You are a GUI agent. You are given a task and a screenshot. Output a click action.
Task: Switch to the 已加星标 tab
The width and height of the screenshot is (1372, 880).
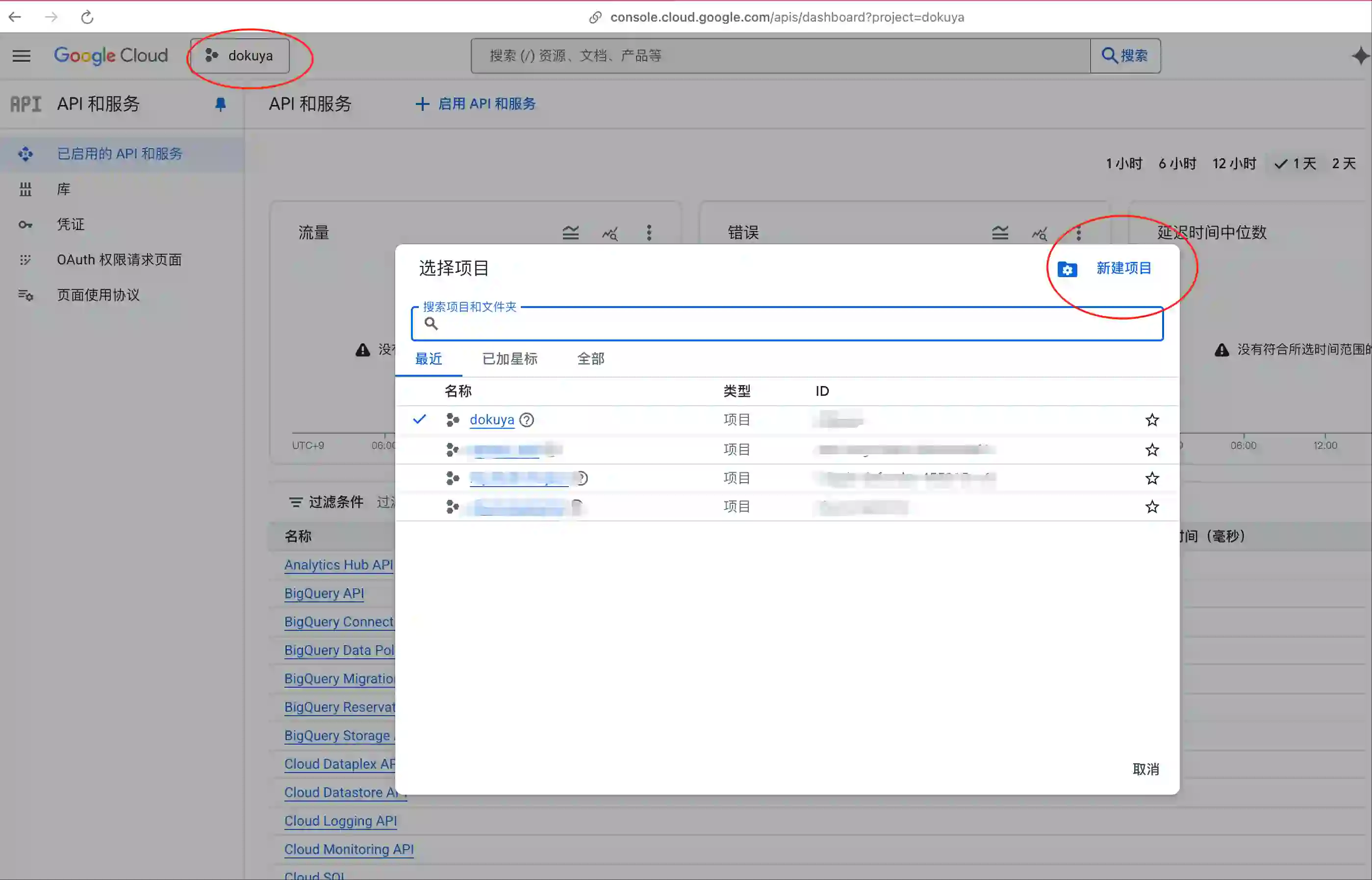(x=509, y=359)
